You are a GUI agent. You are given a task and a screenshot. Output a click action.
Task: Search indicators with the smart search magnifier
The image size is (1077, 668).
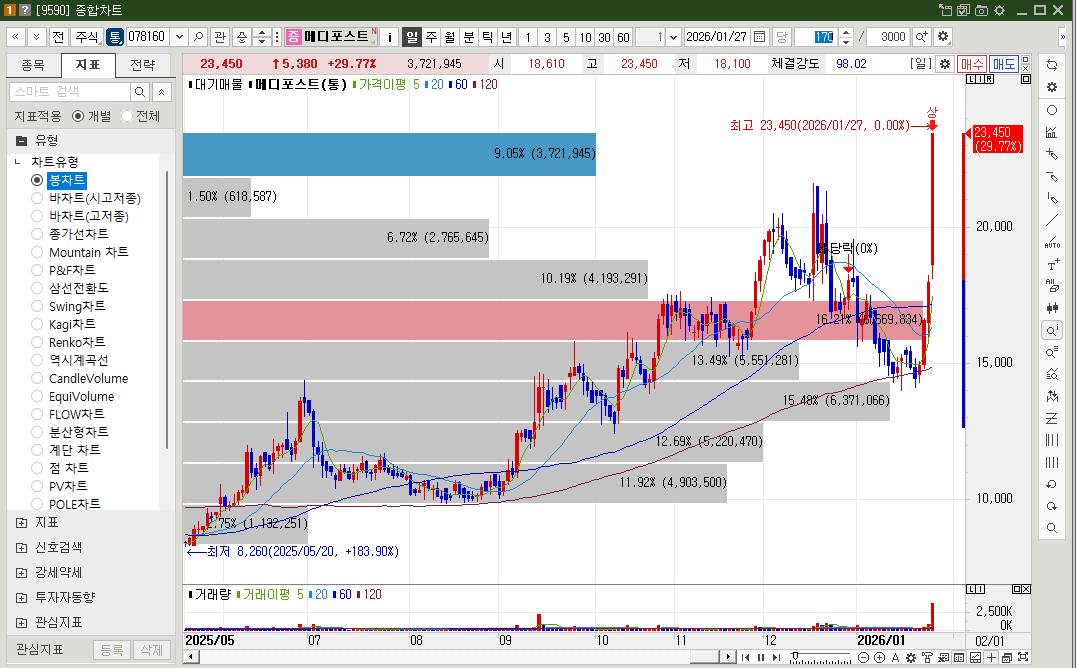point(139,91)
